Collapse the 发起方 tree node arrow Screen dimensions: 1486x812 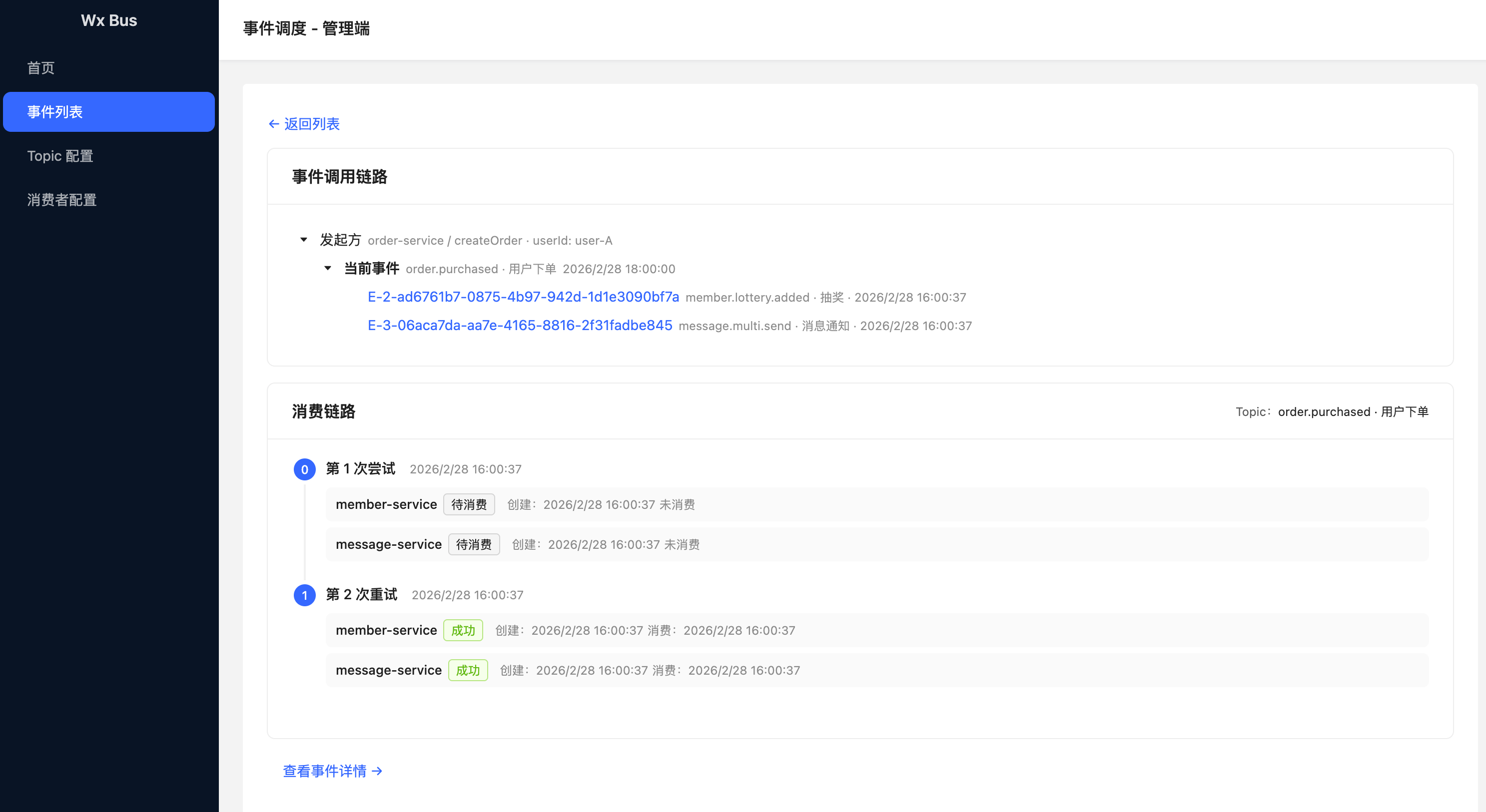(303, 240)
